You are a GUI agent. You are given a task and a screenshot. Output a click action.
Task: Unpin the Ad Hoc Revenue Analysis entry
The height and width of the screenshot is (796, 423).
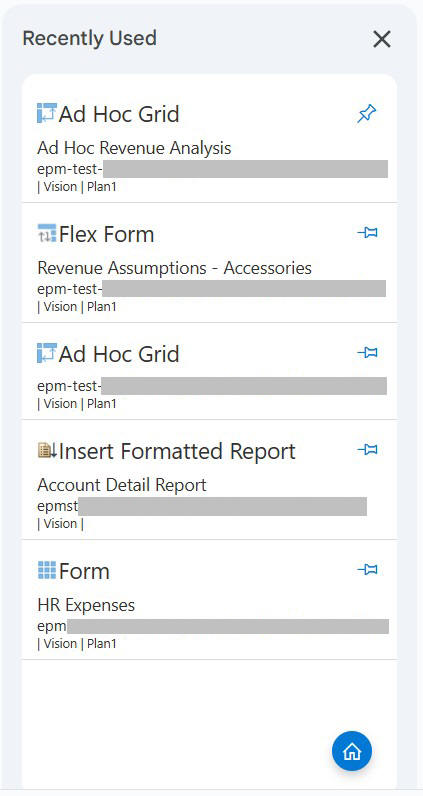tap(367, 114)
